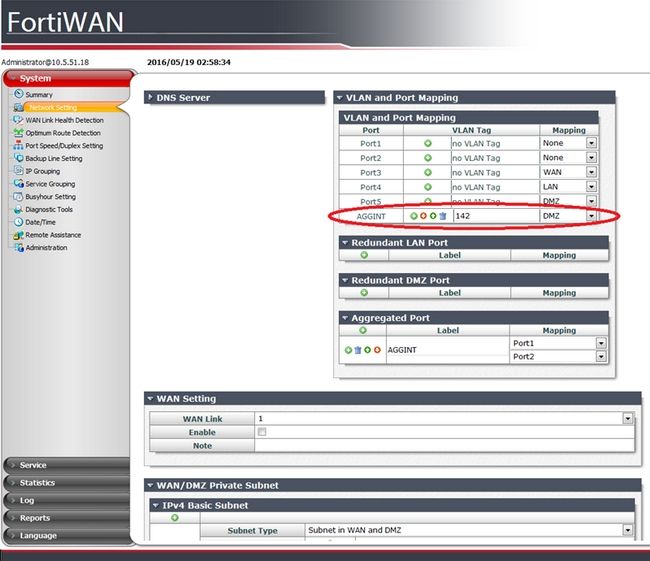Screen dimensions: 650x561
Task: Add VLAN tag with Port3 green plus
Action: tap(428, 172)
